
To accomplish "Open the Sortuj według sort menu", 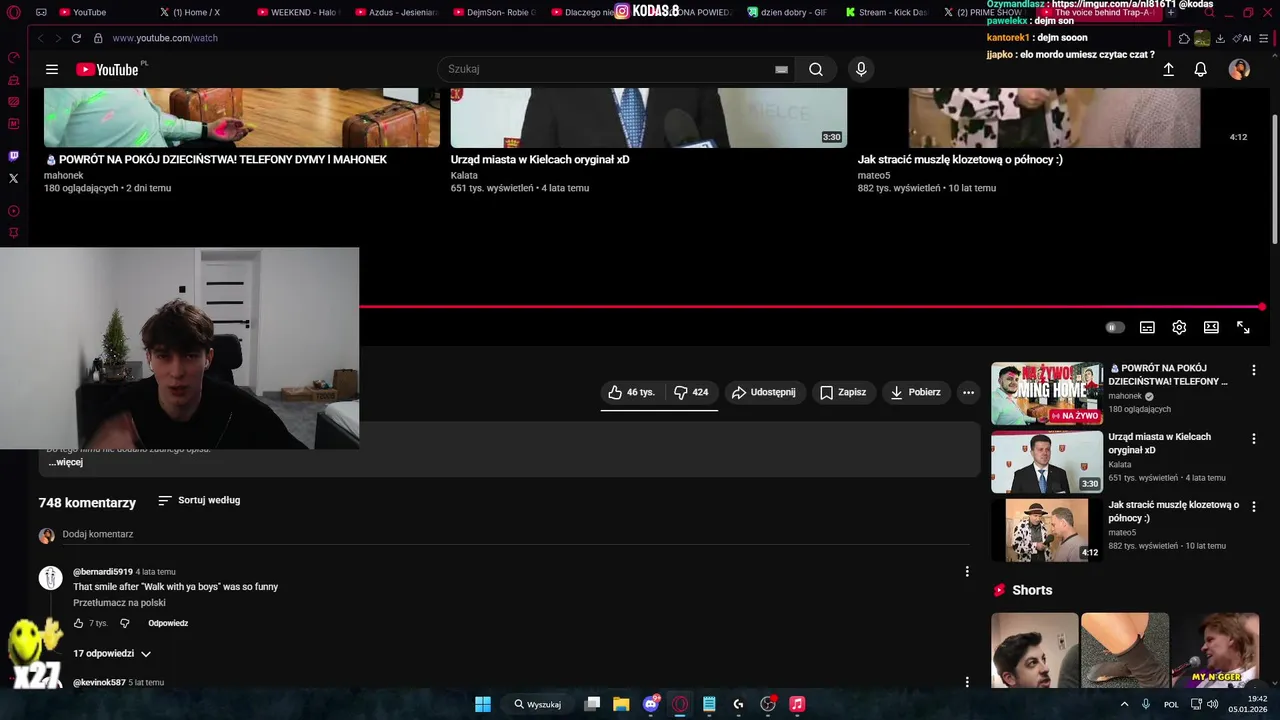I will point(199,500).
